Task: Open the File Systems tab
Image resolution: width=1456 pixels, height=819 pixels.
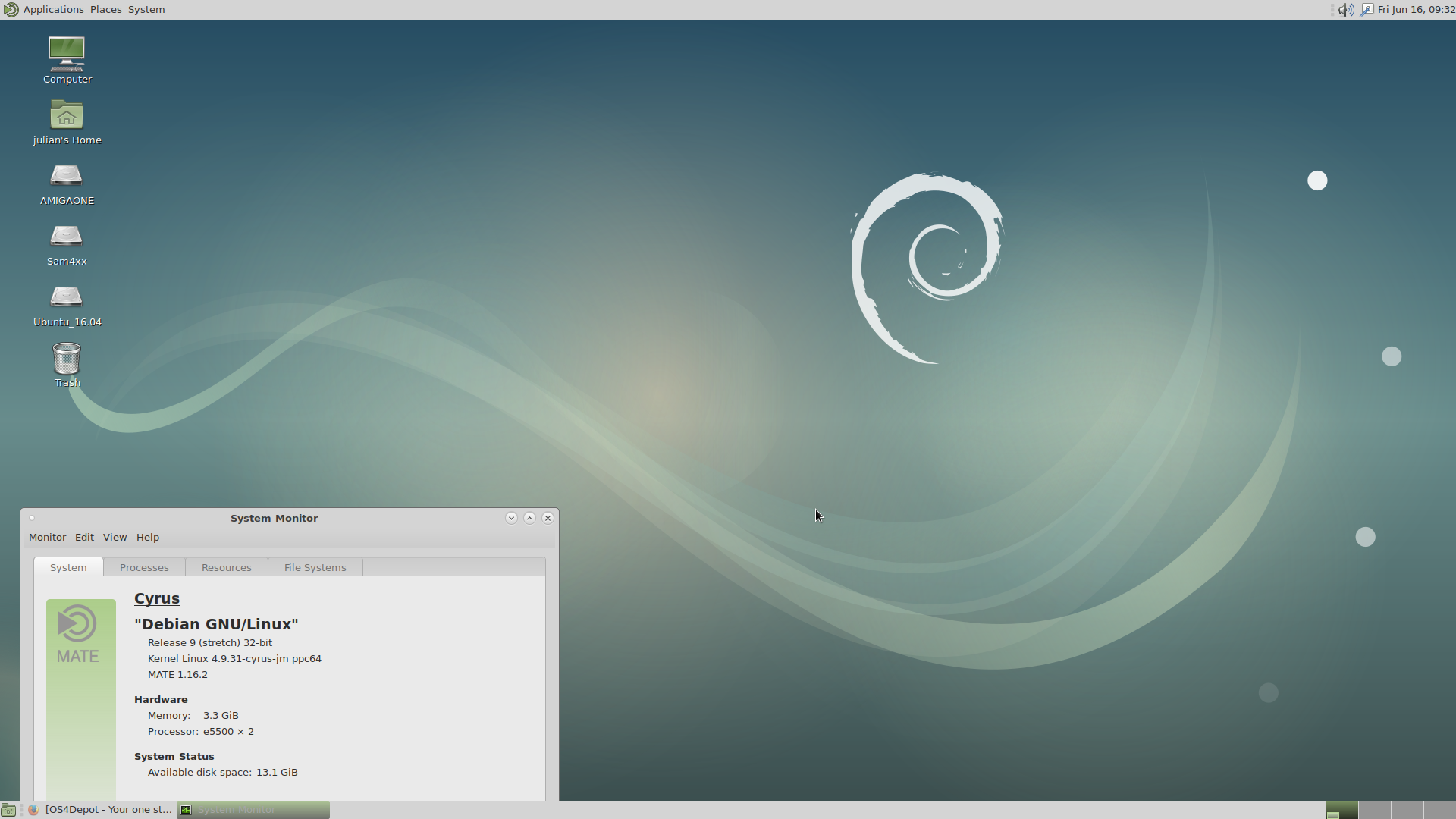Action: point(315,567)
